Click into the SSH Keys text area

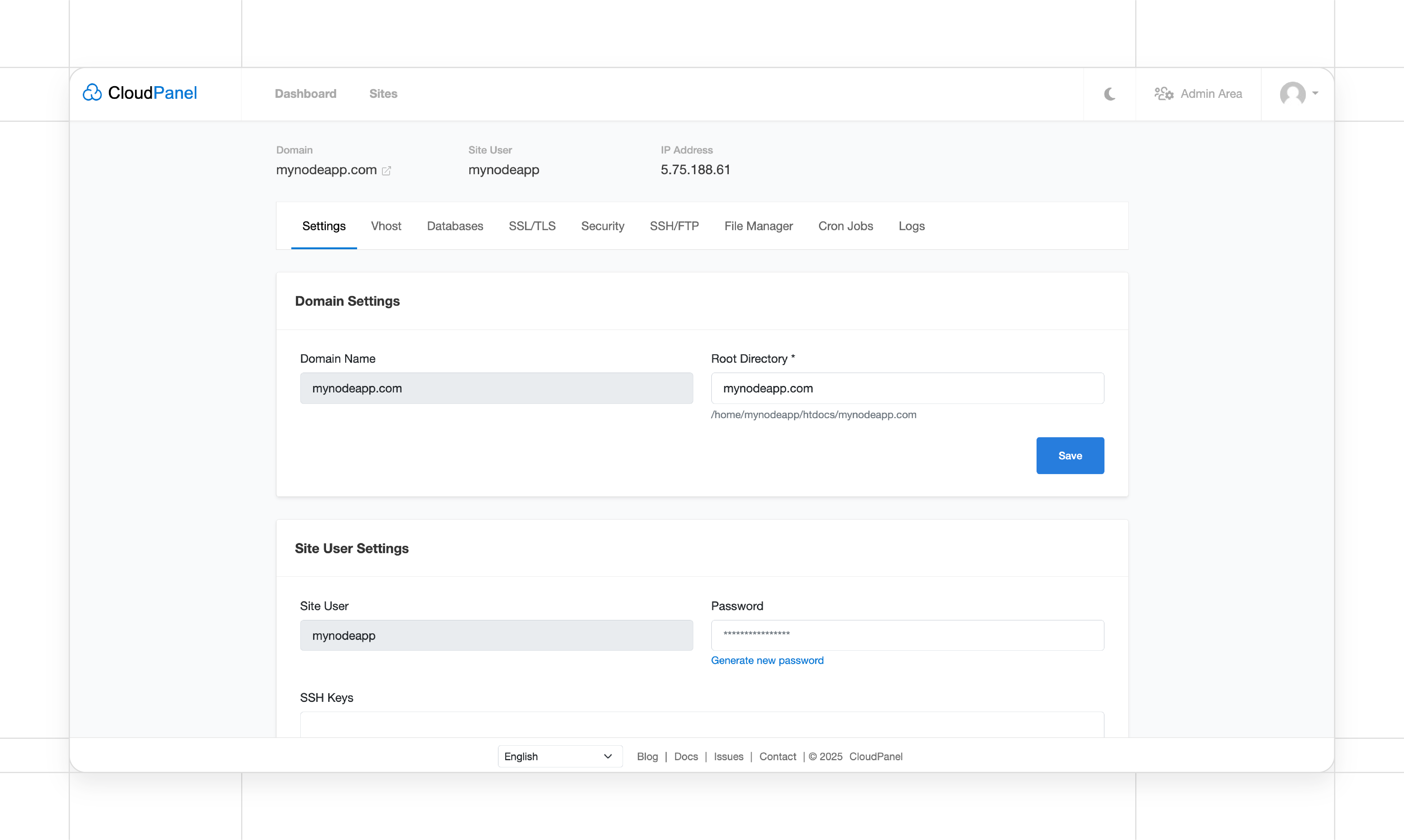702,725
